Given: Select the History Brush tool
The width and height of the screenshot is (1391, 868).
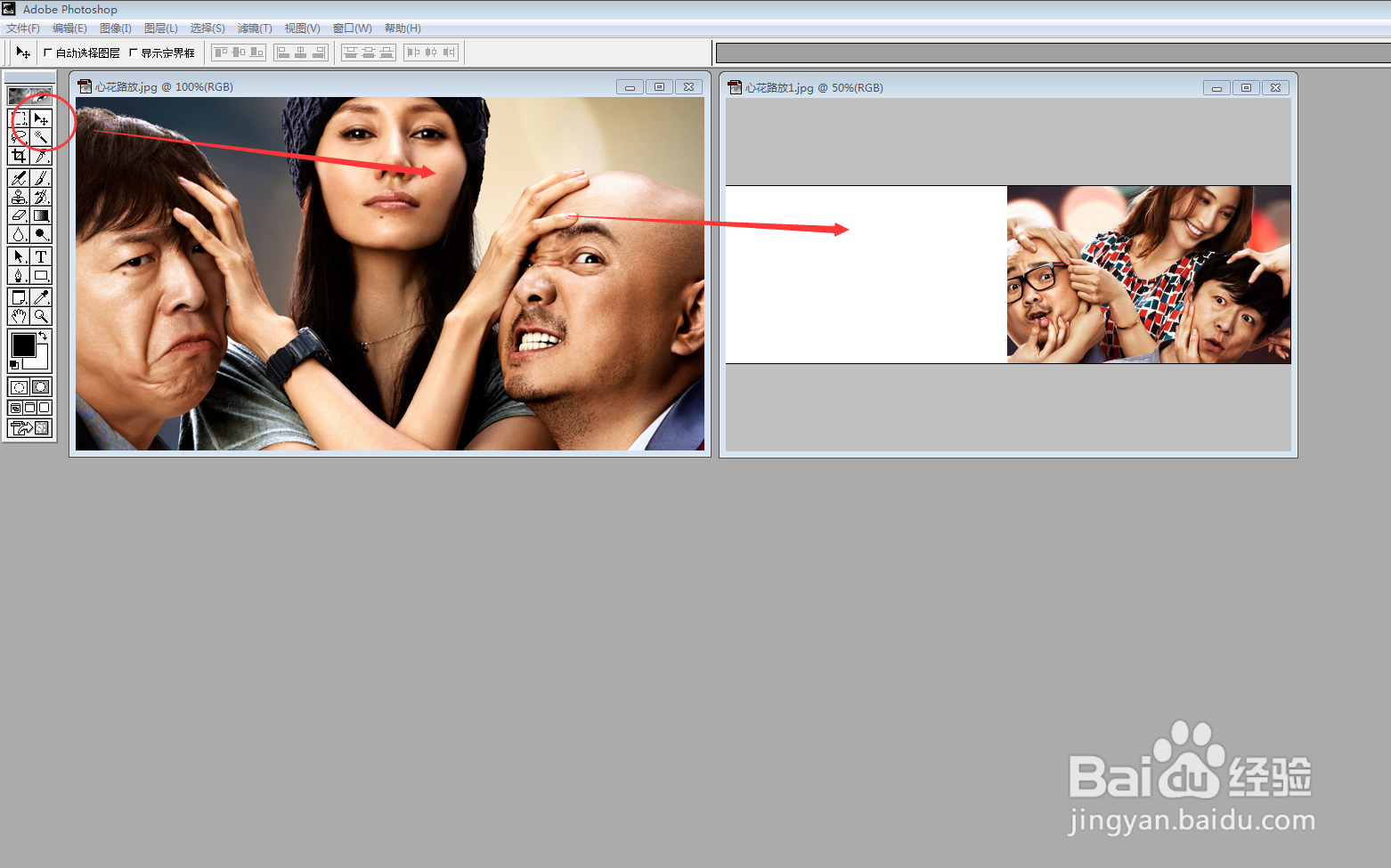Looking at the screenshot, I should (x=41, y=197).
